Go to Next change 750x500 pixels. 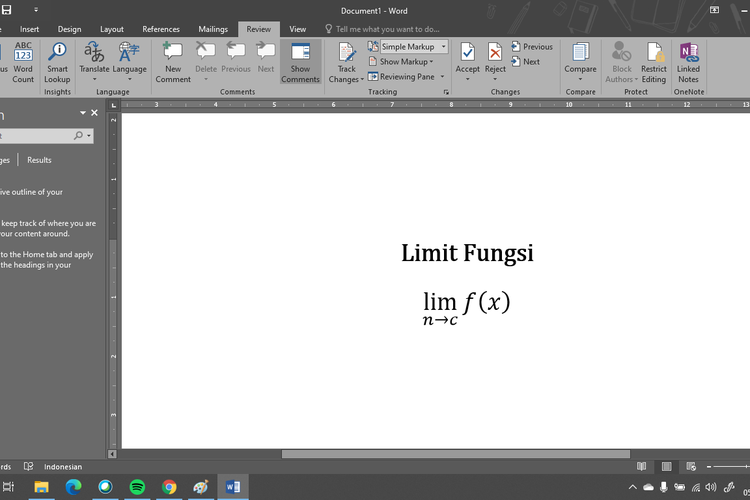pos(526,61)
